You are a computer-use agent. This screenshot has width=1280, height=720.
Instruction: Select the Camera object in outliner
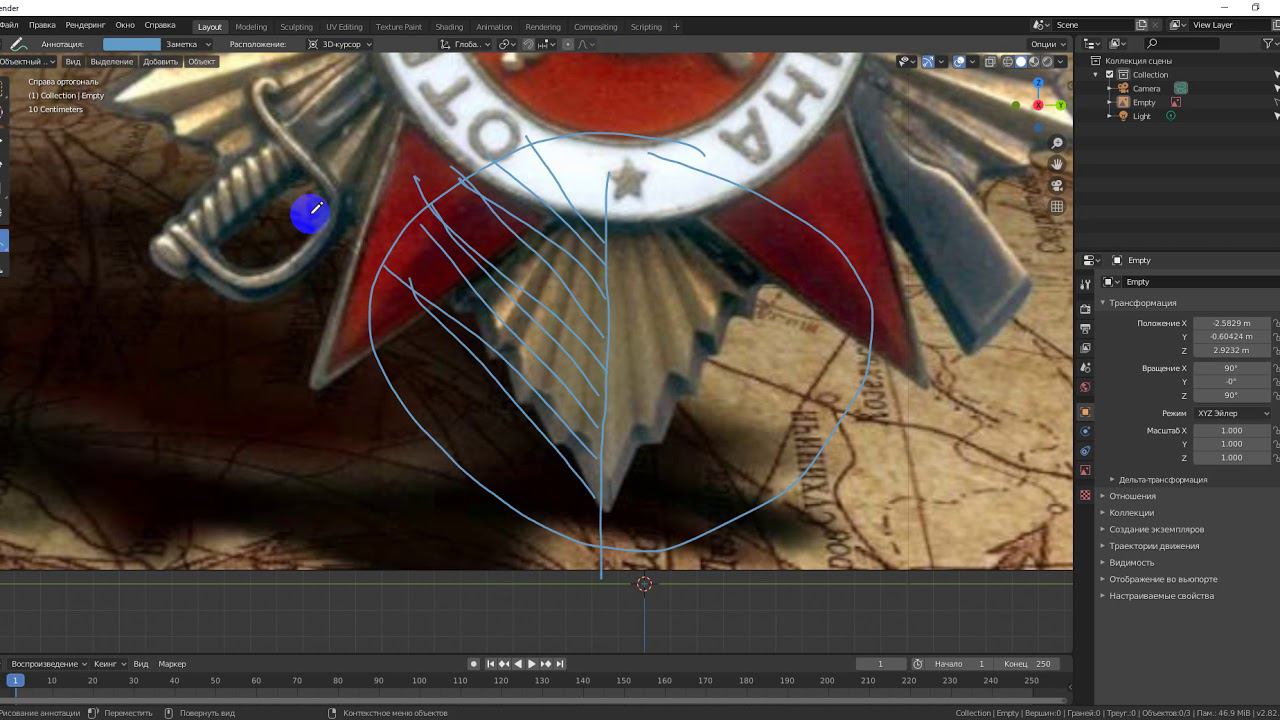pos(1146,88)
